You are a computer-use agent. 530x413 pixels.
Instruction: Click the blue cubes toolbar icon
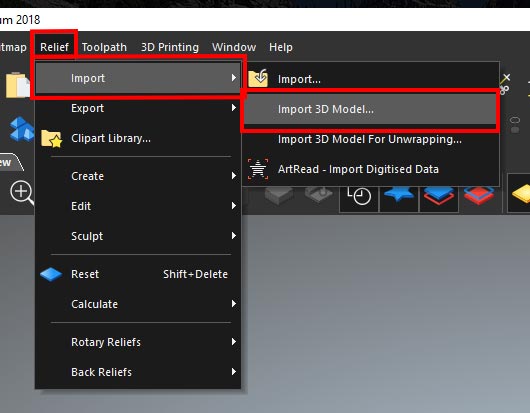(22, 129)
